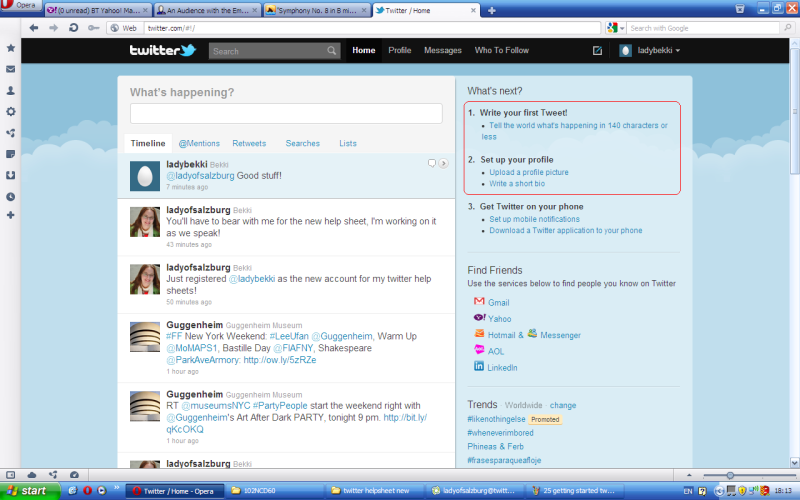
Task: Open the Opera main menu button
Action: coord(20,6)
